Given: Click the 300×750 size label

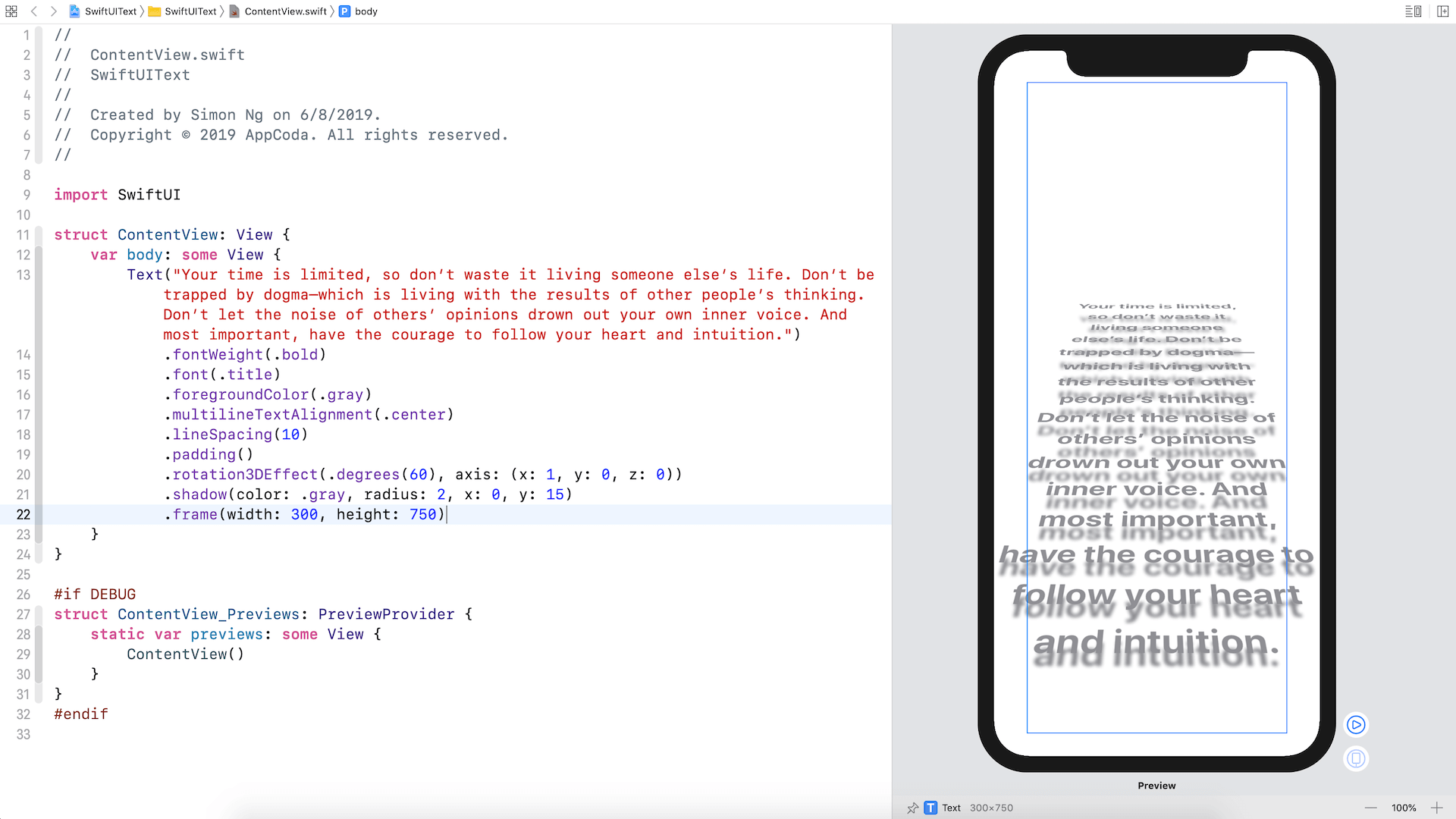Looking at the screenshot, I should click(992, 808).
